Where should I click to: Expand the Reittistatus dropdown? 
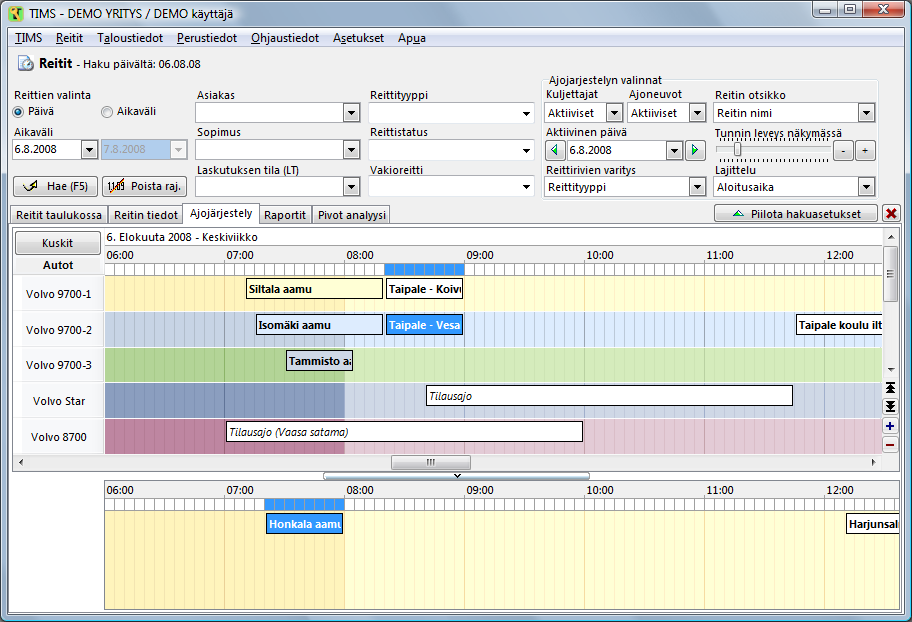(526, 151)
